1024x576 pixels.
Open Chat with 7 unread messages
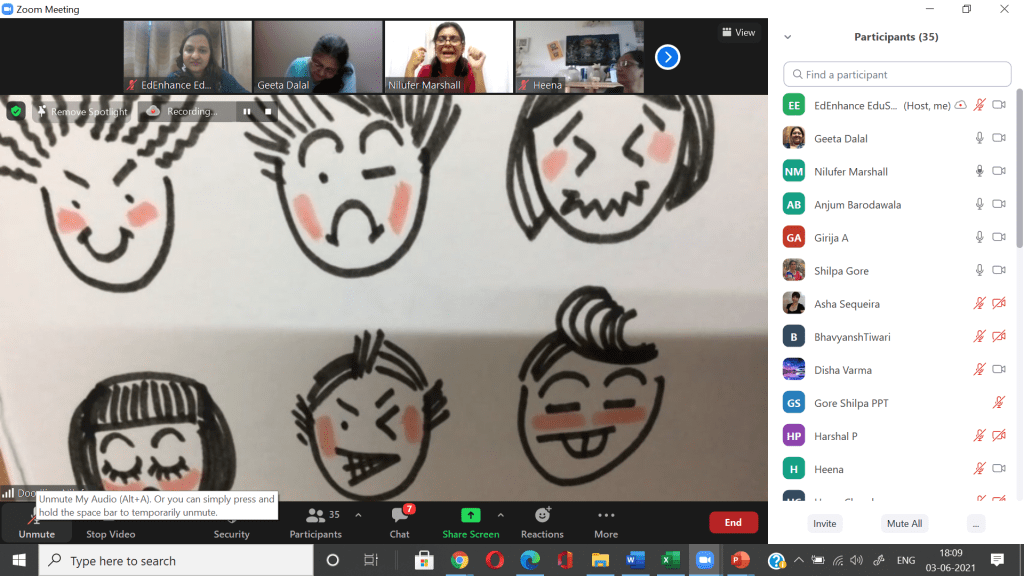400,516
